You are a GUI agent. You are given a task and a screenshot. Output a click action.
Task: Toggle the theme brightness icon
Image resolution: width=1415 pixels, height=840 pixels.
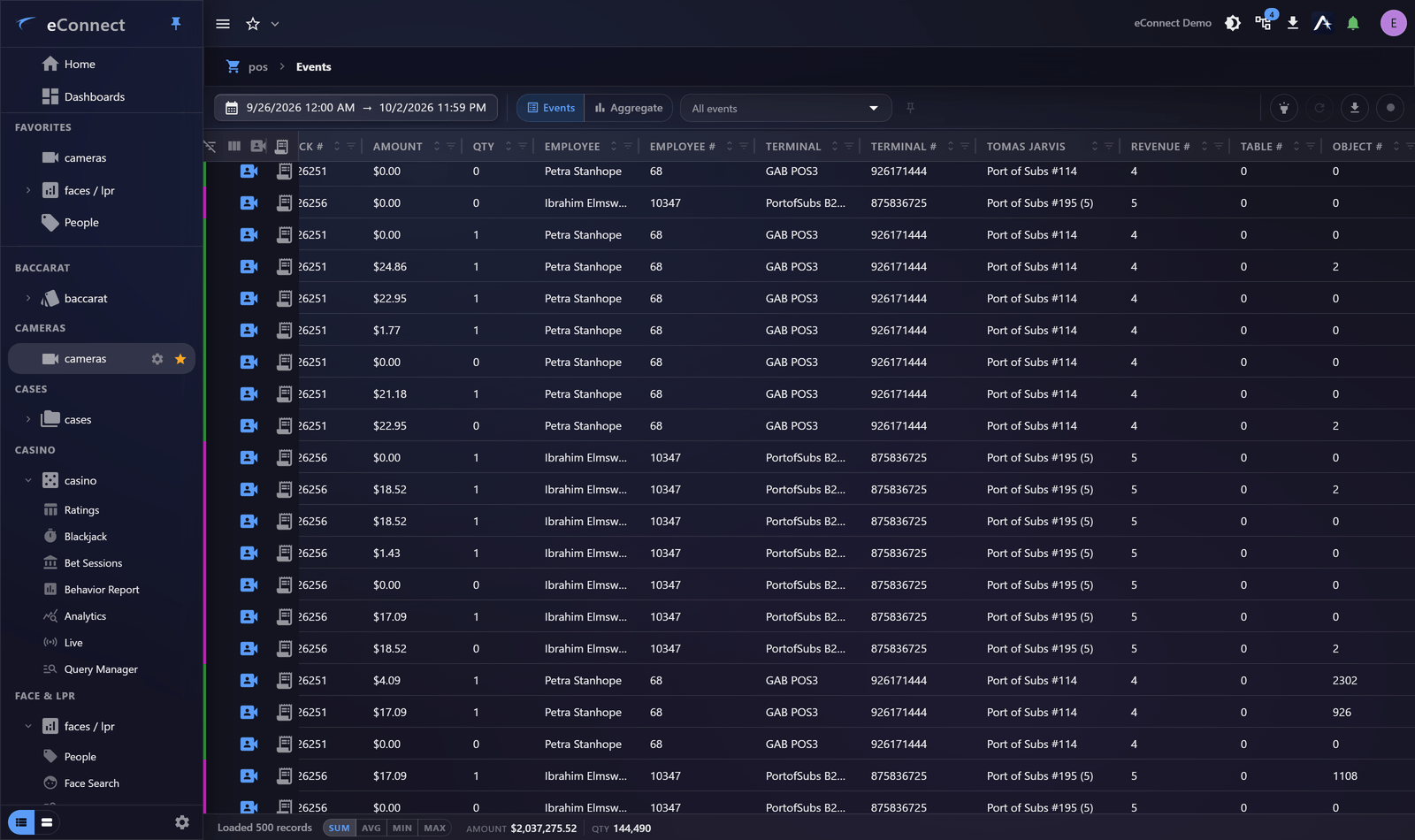(1233, 23)
